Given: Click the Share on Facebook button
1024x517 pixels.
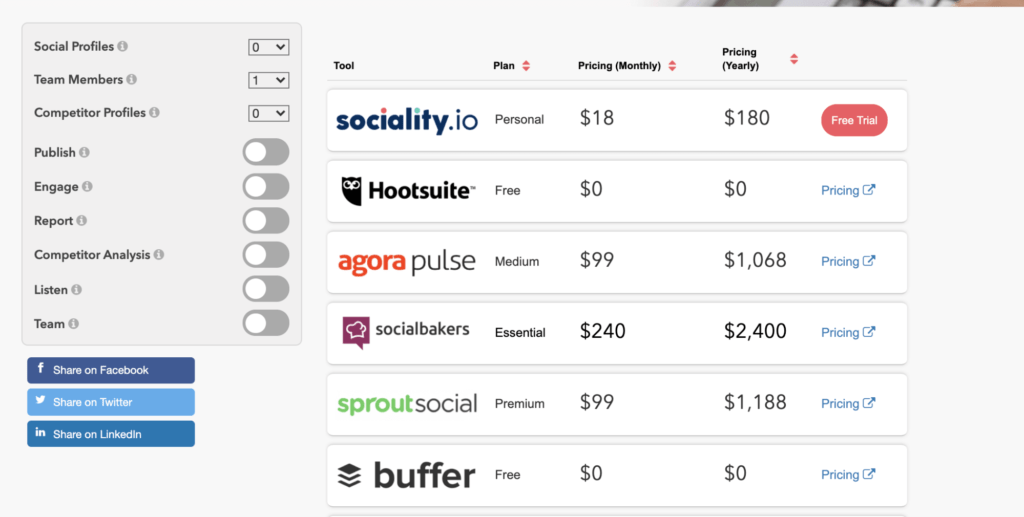Looking at the screenshot, I should click(x=111, y=370).
